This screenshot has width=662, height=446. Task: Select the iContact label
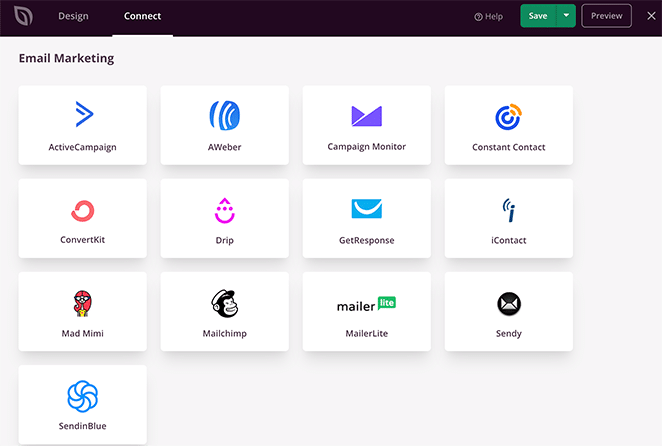[x=509, y=240]
